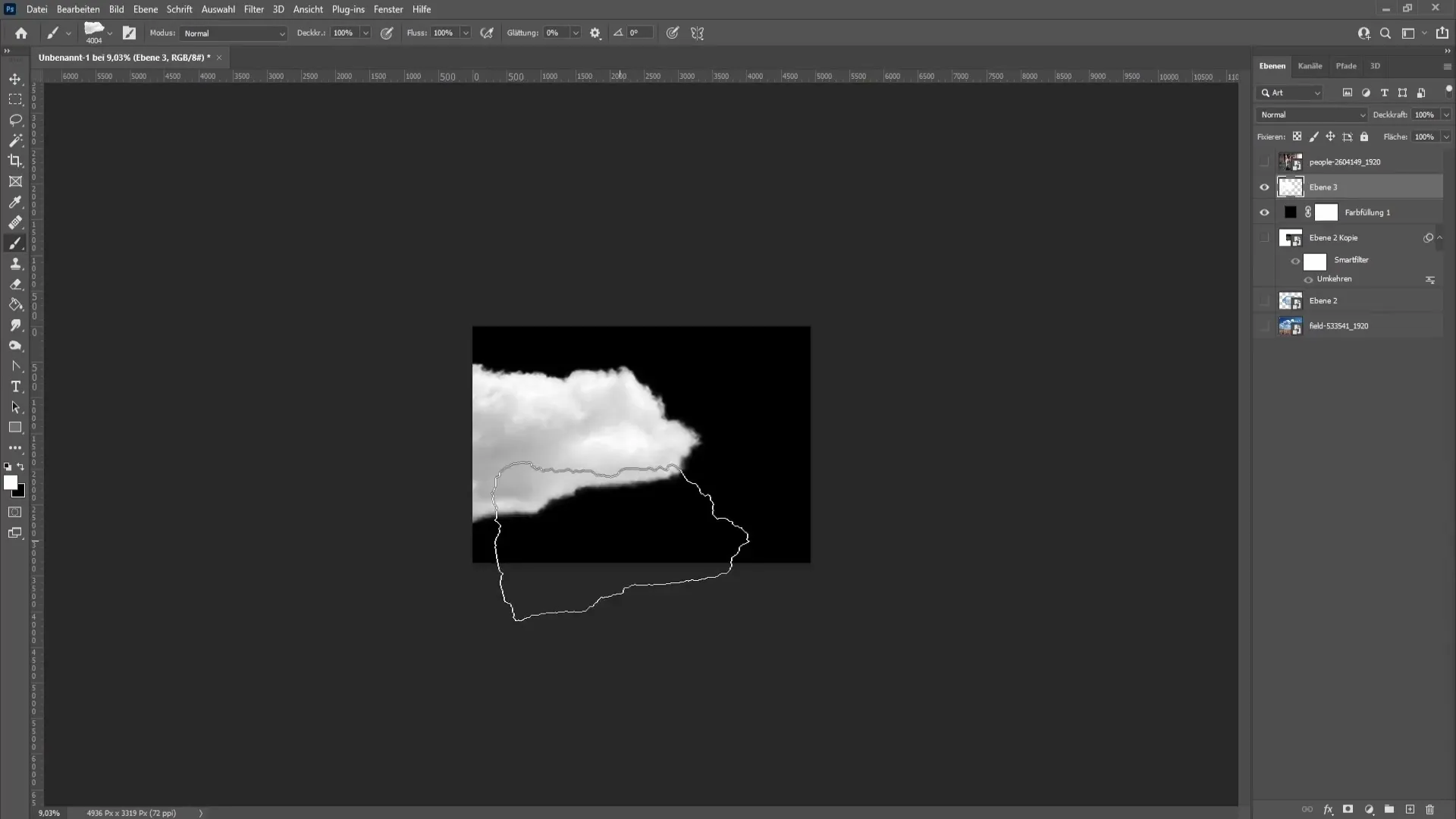
Task: Select the Brush tool in toolbar
Action: 15,243
